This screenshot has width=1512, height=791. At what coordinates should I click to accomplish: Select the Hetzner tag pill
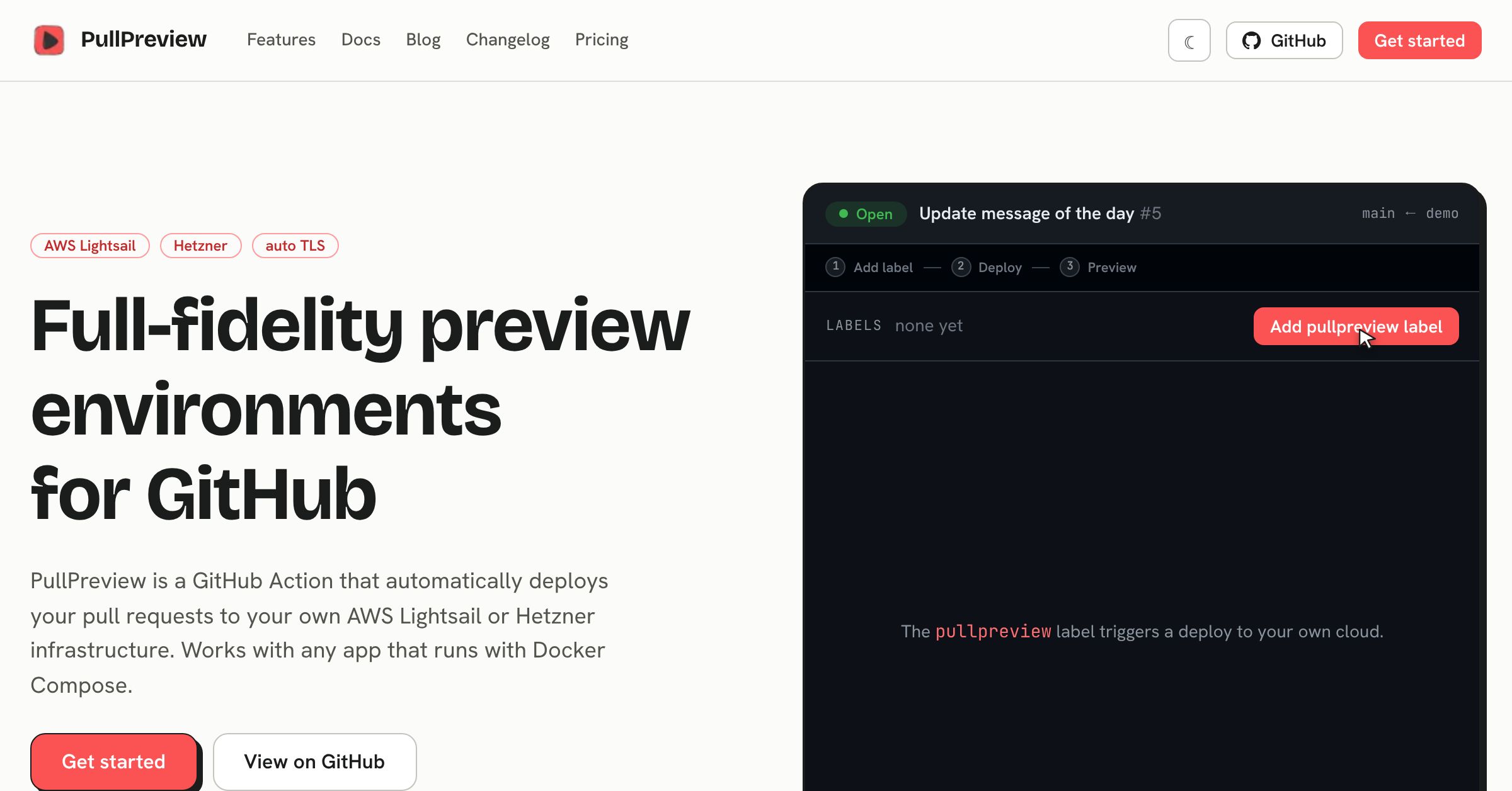point(200,246)
